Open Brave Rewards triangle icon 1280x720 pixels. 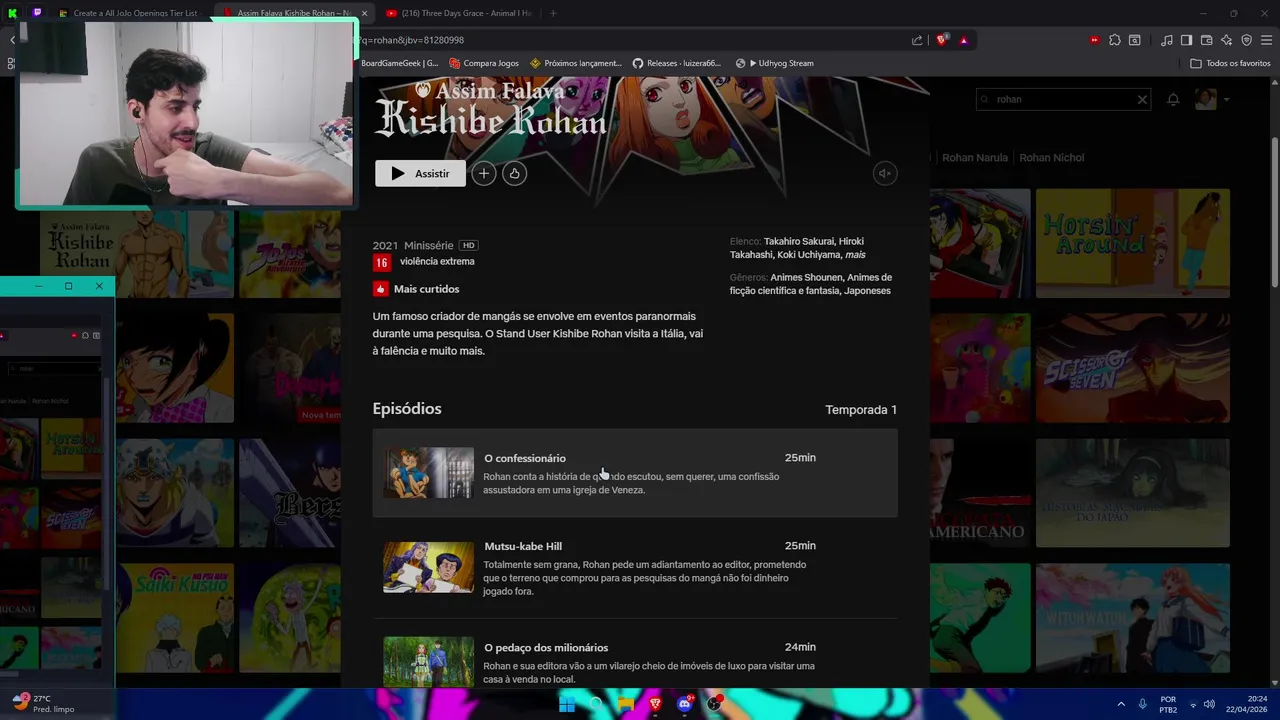(964, 40)
